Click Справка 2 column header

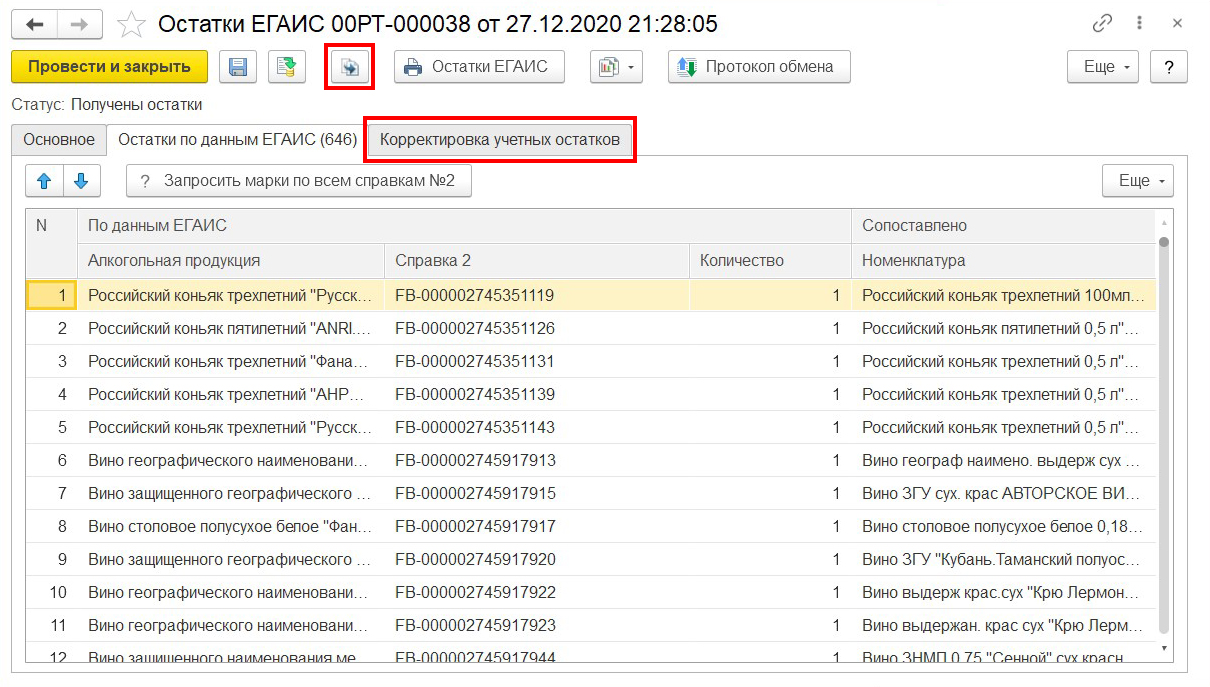[x=537, y=260]
